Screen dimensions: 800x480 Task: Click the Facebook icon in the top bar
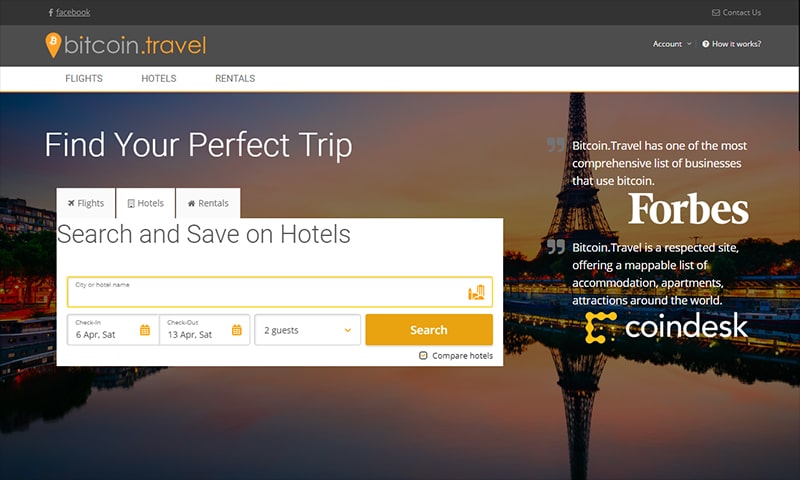pyautogui.click(x=51, y=12)
